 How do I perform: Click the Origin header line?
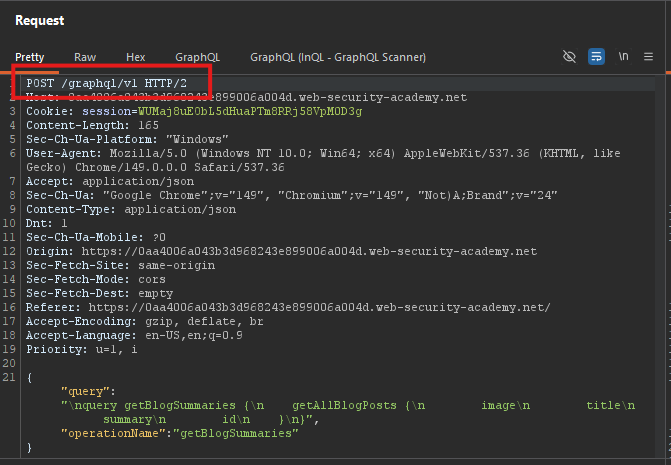click(x=282, y=251)
